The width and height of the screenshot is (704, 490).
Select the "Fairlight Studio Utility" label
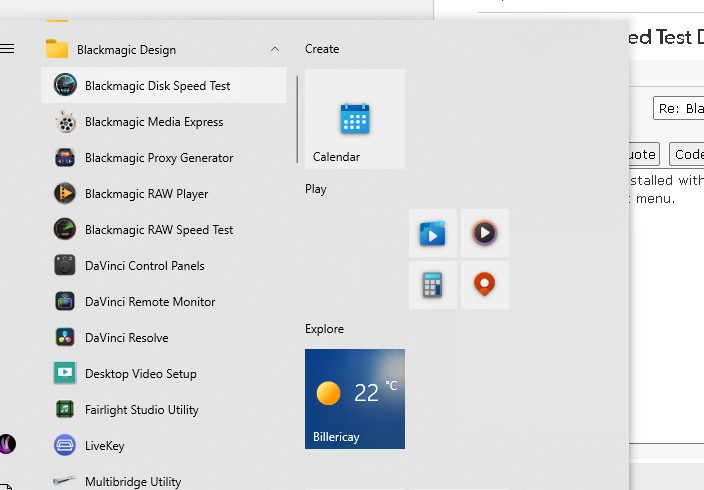pos(142,410)
